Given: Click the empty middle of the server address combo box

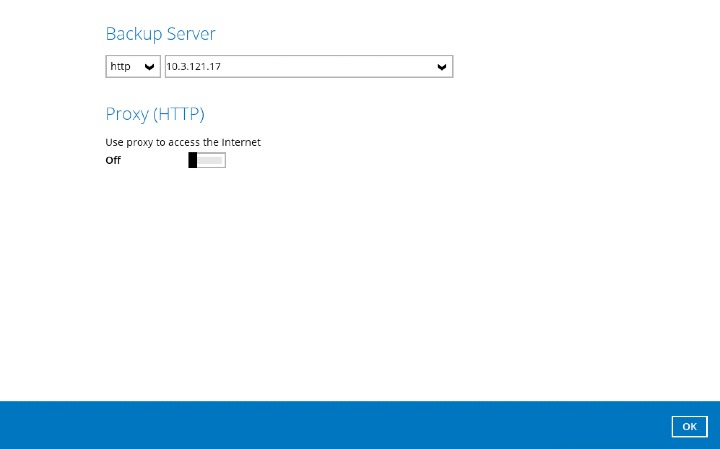Looking at the screenshot, I should pos(330,67).
